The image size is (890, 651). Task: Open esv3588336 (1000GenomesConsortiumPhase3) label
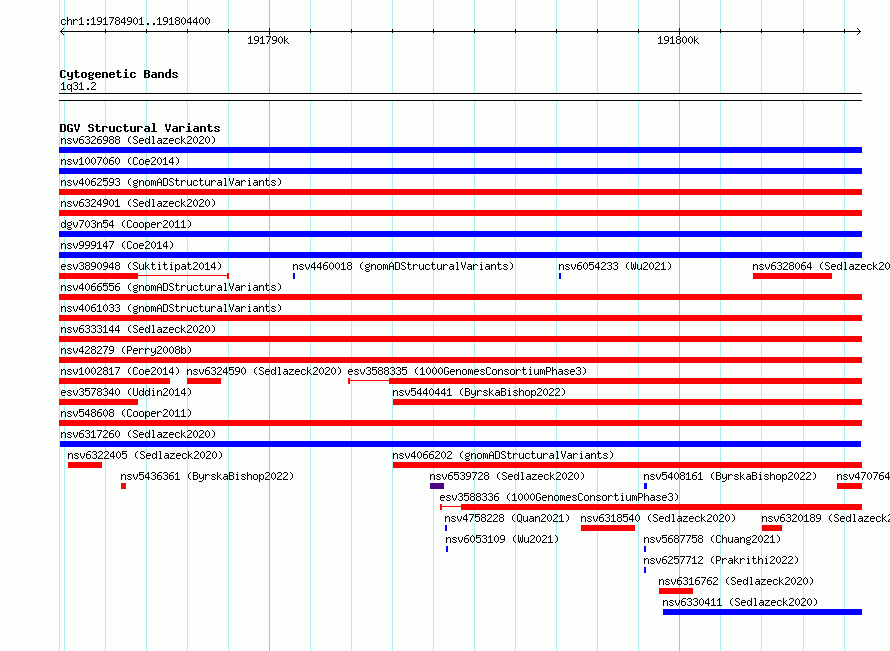[559, 497]
